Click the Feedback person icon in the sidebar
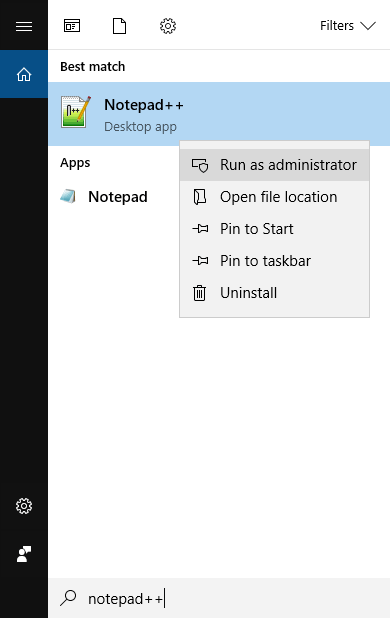Screen dimensions: 390x618 point(24,554)
